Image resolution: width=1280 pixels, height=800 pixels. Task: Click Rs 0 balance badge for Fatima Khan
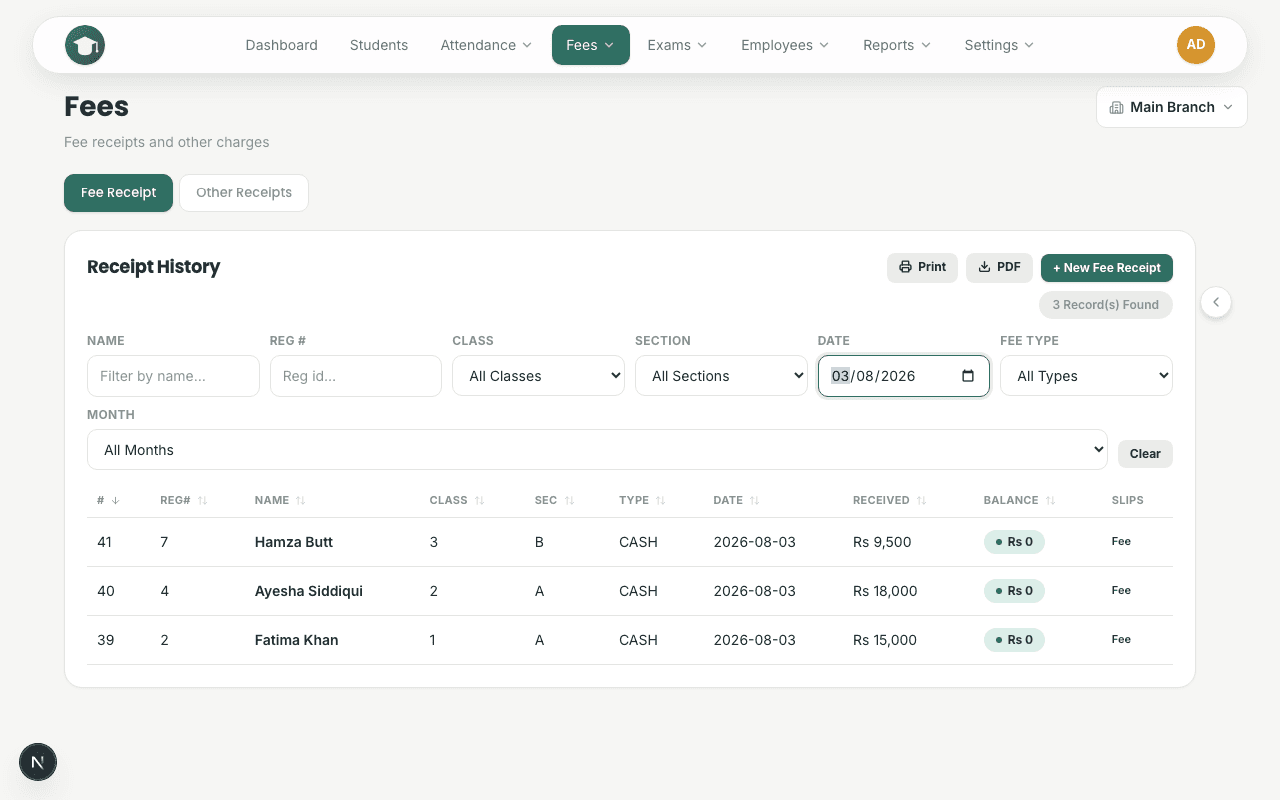tap(1014, 640)
